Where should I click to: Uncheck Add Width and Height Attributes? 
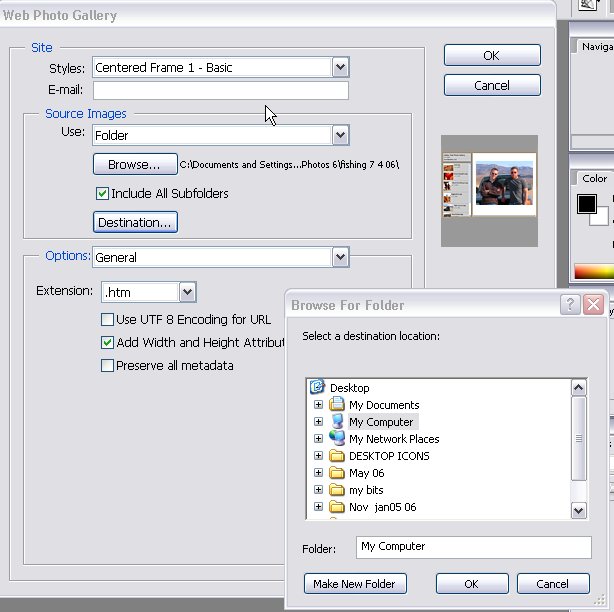[107, 343]
